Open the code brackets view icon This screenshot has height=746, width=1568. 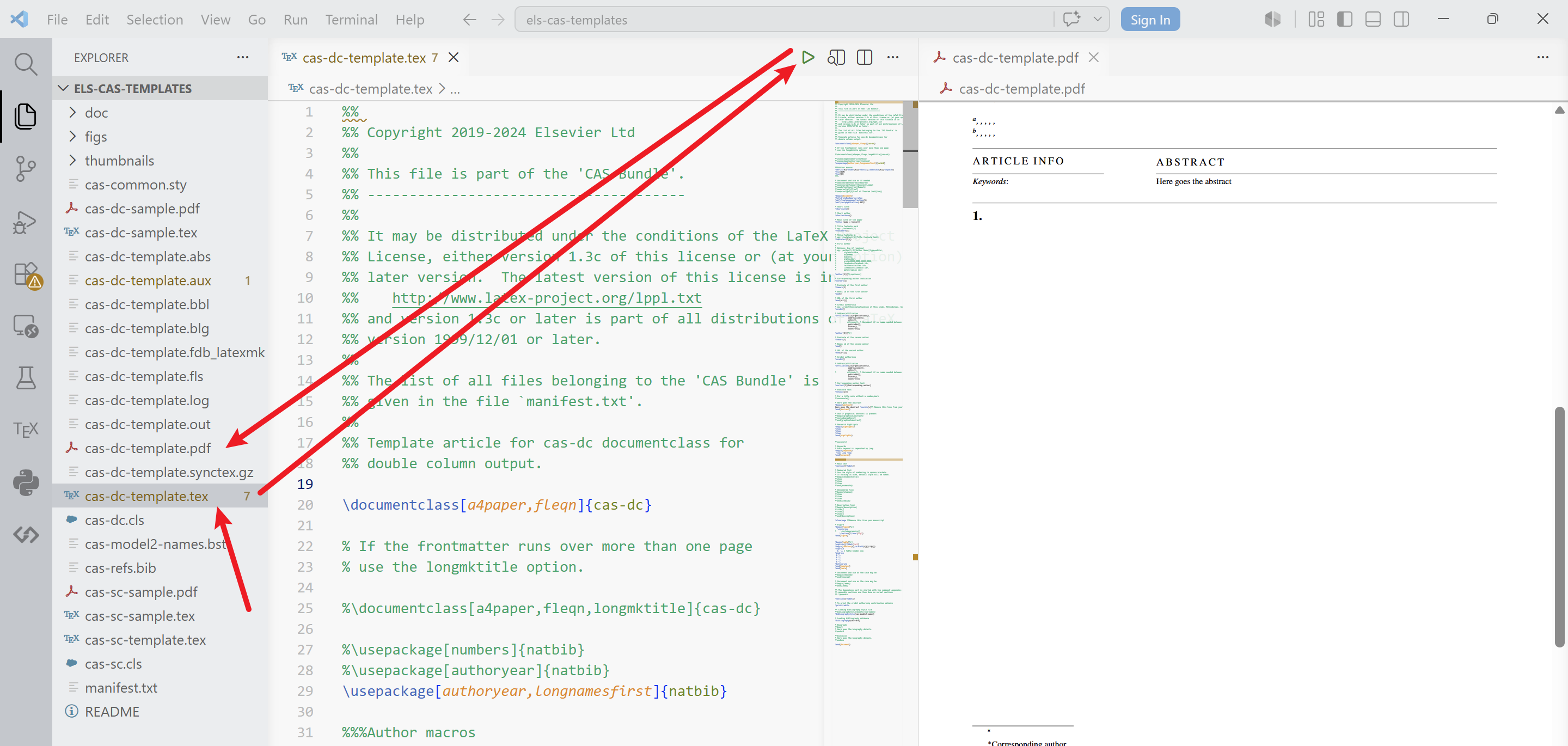pos(26,535)
